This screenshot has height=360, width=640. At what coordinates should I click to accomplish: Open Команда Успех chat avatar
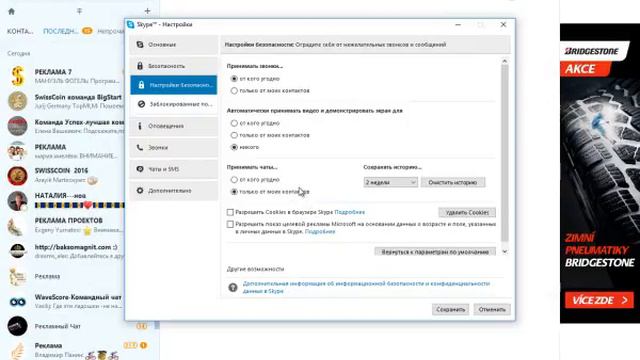coord(18,126)
